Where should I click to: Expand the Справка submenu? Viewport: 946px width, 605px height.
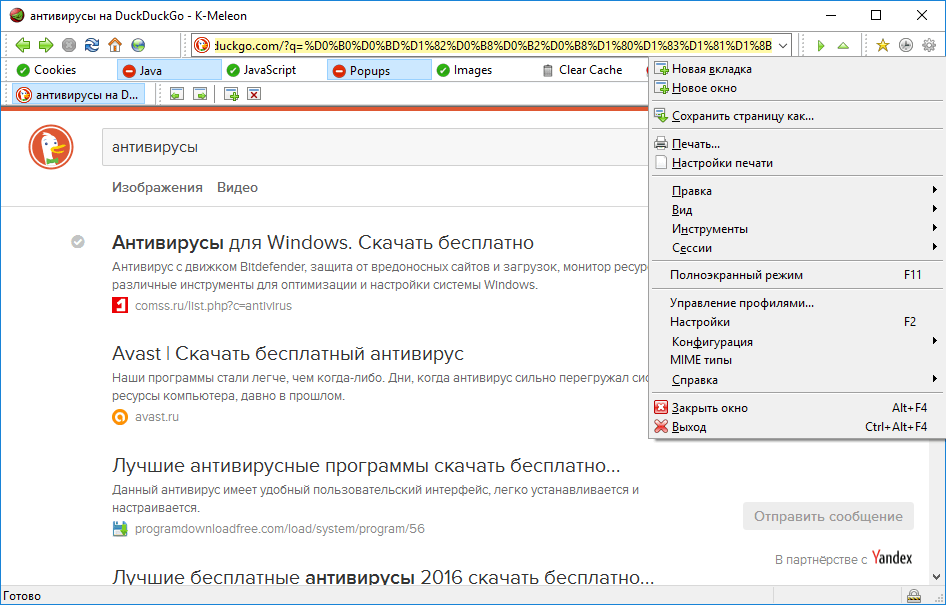coord(796,380)
